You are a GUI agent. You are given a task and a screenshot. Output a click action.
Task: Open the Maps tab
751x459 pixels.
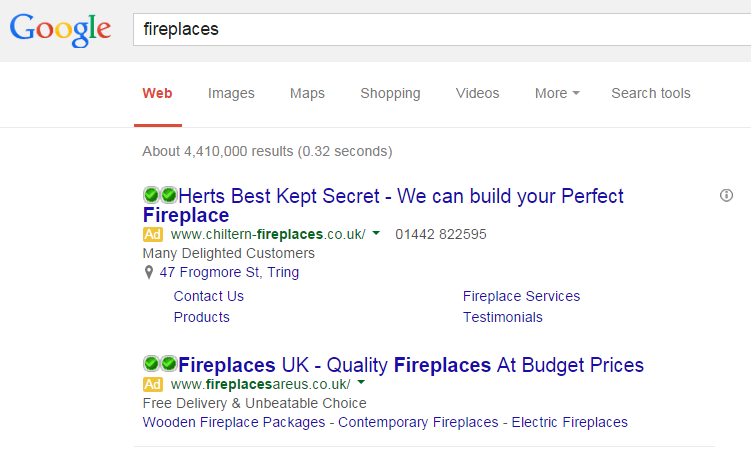coord(307,93)
